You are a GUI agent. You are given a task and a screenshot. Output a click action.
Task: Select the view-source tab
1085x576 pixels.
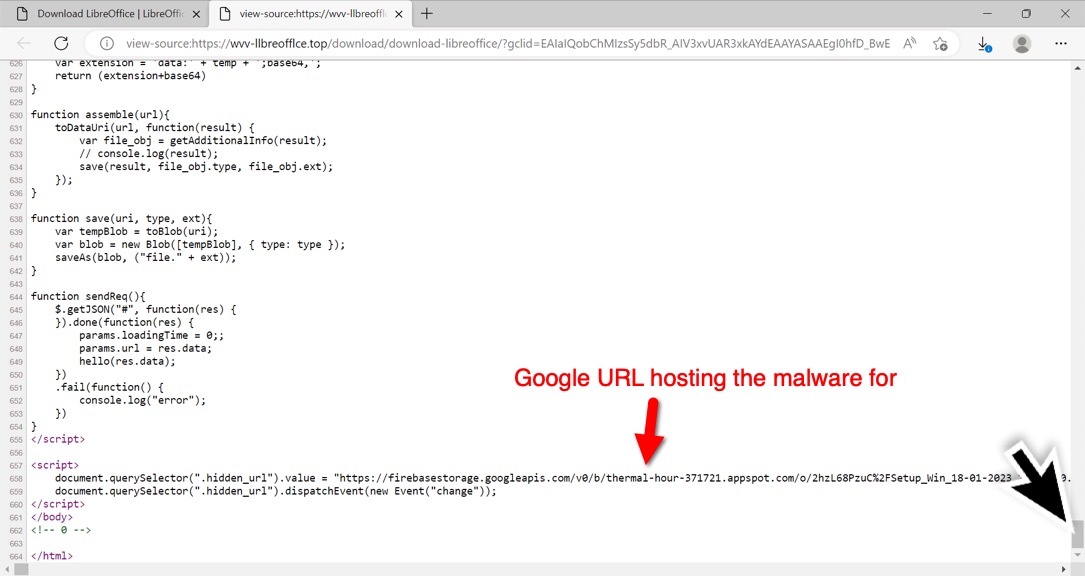coord(310,14)
